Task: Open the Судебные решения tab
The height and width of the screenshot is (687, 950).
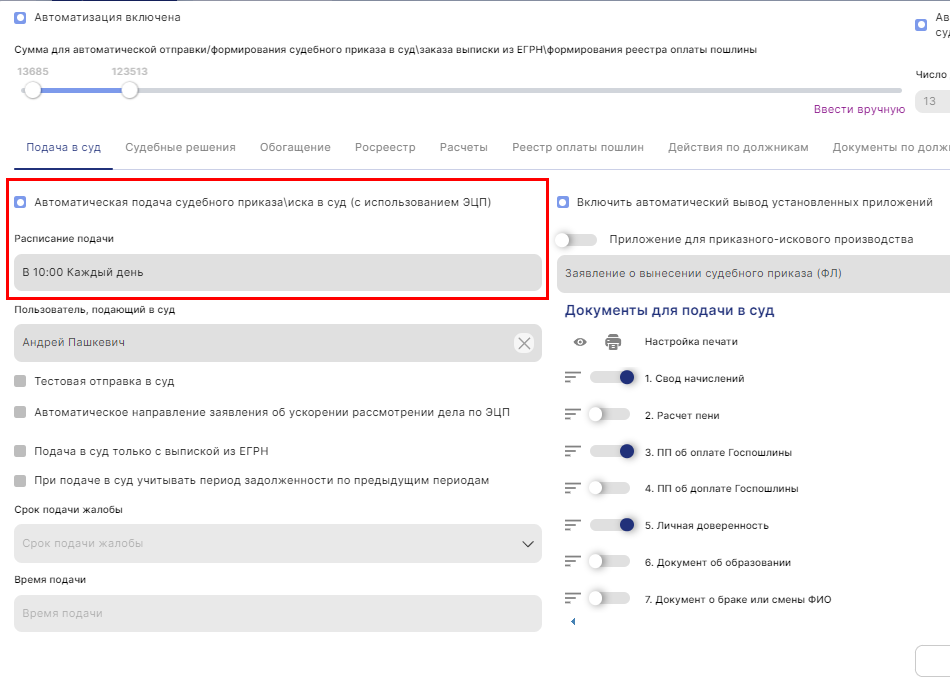Action: point(180,147)
